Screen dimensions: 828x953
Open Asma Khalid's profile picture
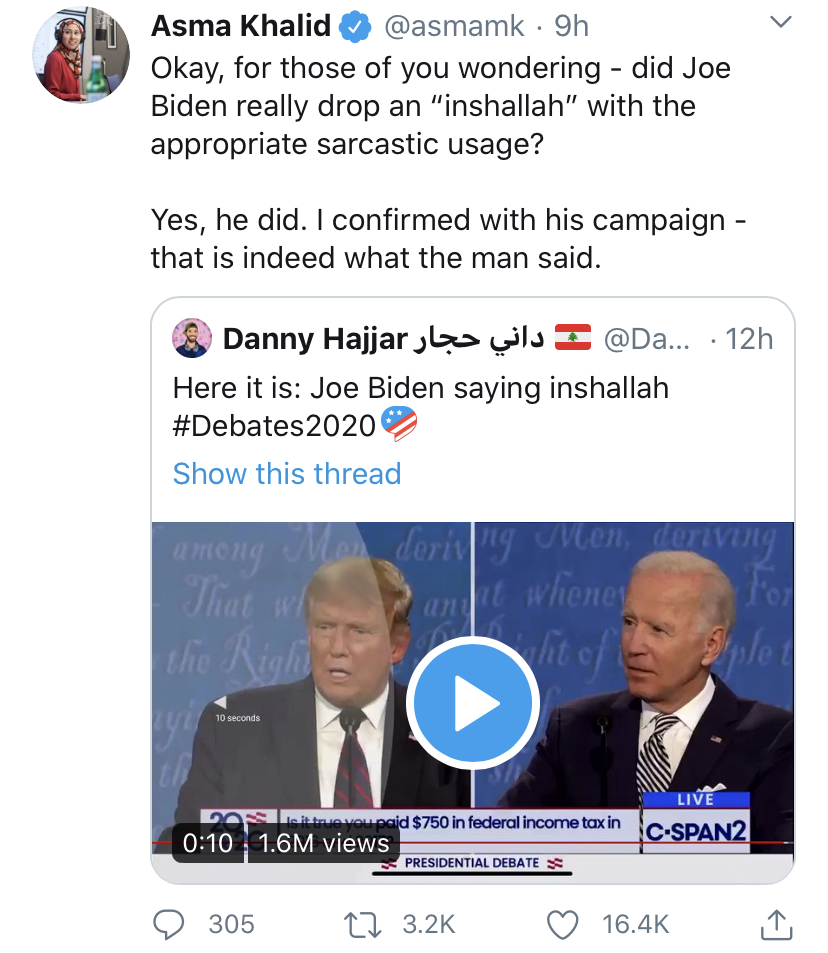[x=82, y=59]
